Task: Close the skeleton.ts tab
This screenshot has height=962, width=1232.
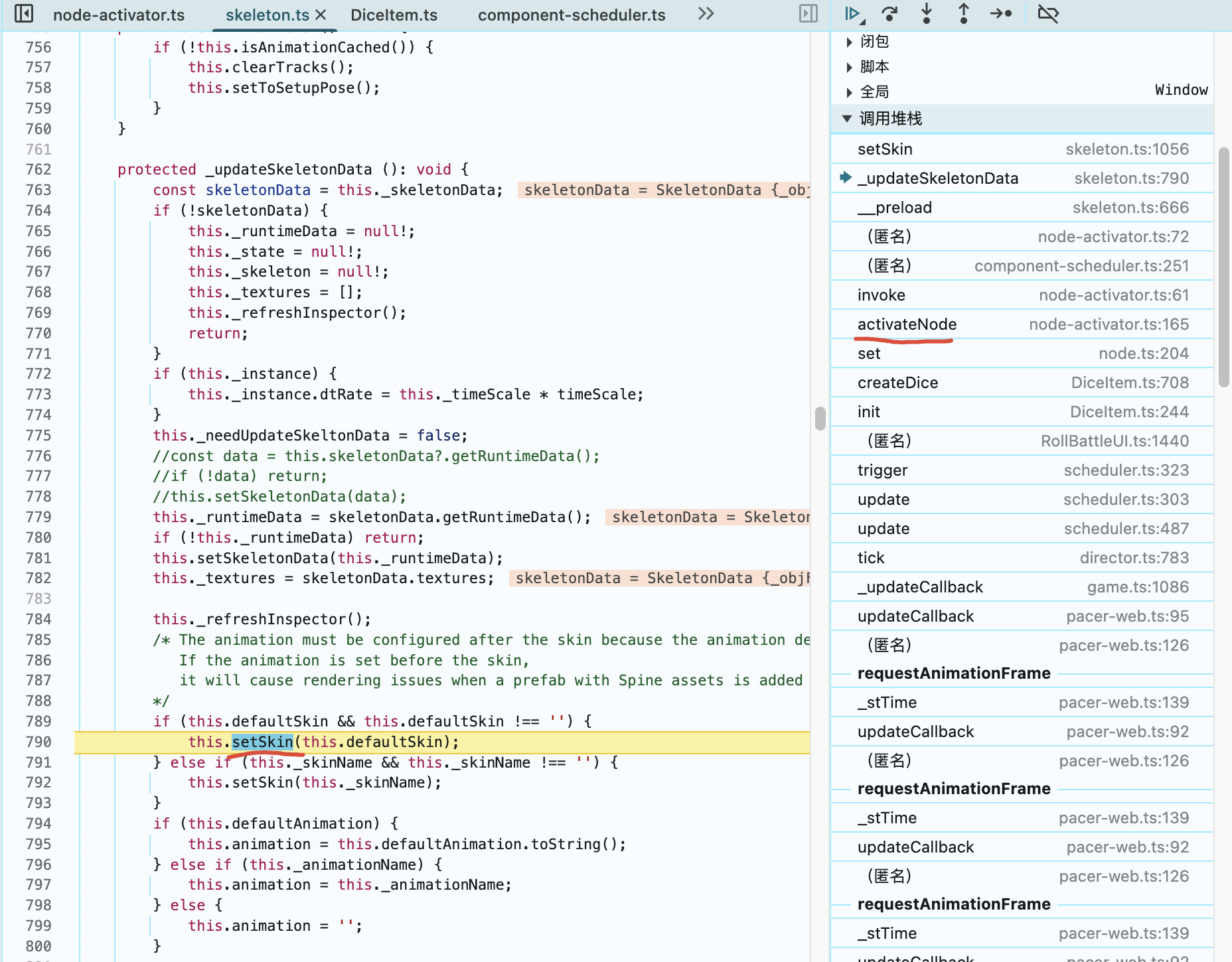Action: 321,15
